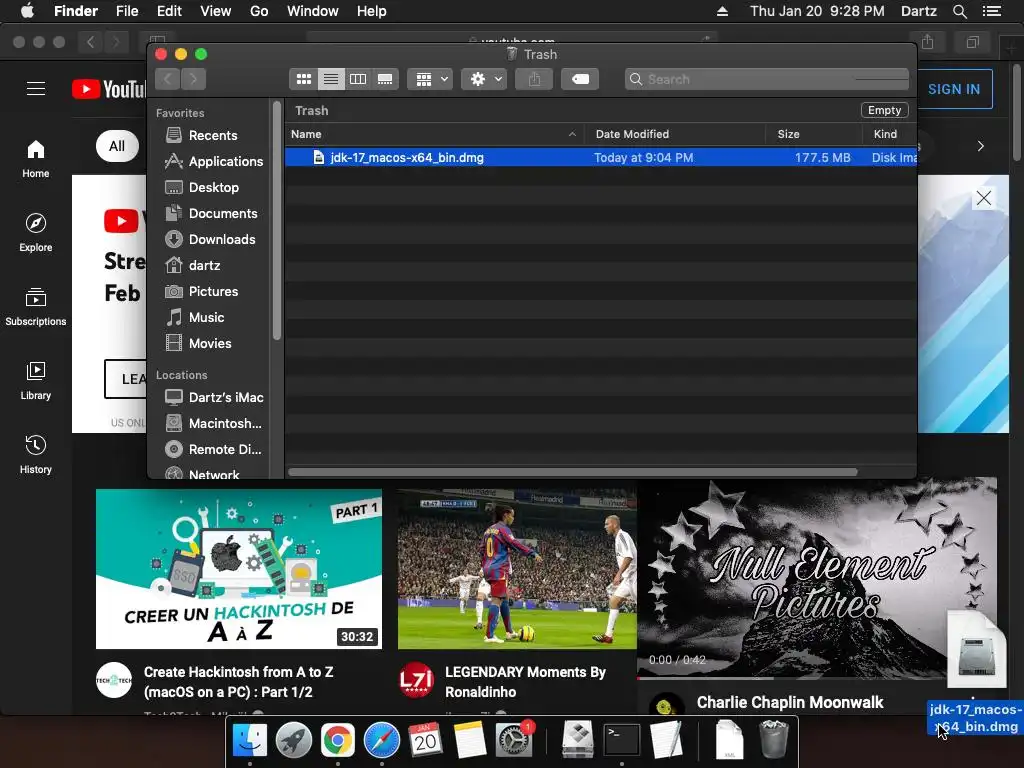1024x768 pixels.
Task: Open Applications in Finder sidebar
Action: 214,161
